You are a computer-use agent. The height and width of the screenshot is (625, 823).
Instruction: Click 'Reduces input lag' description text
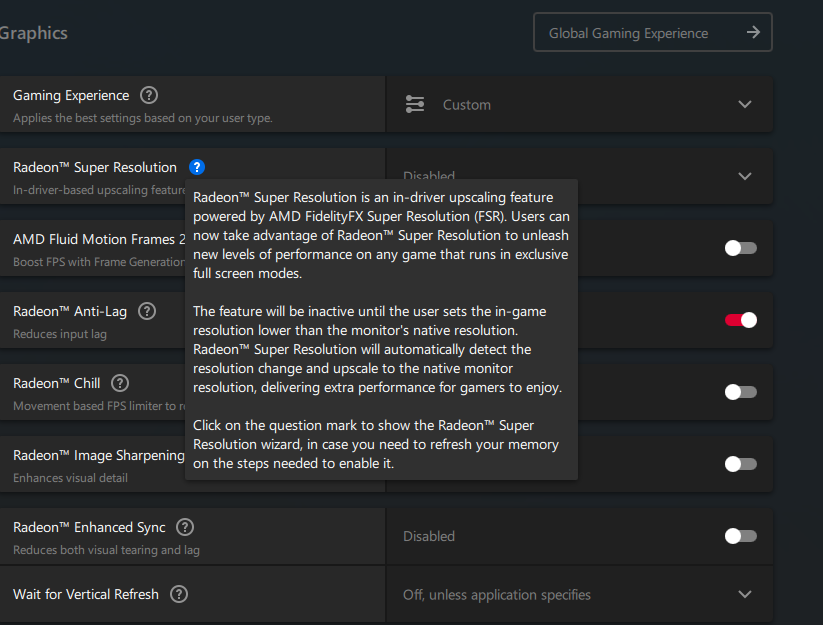coord(60,334)
